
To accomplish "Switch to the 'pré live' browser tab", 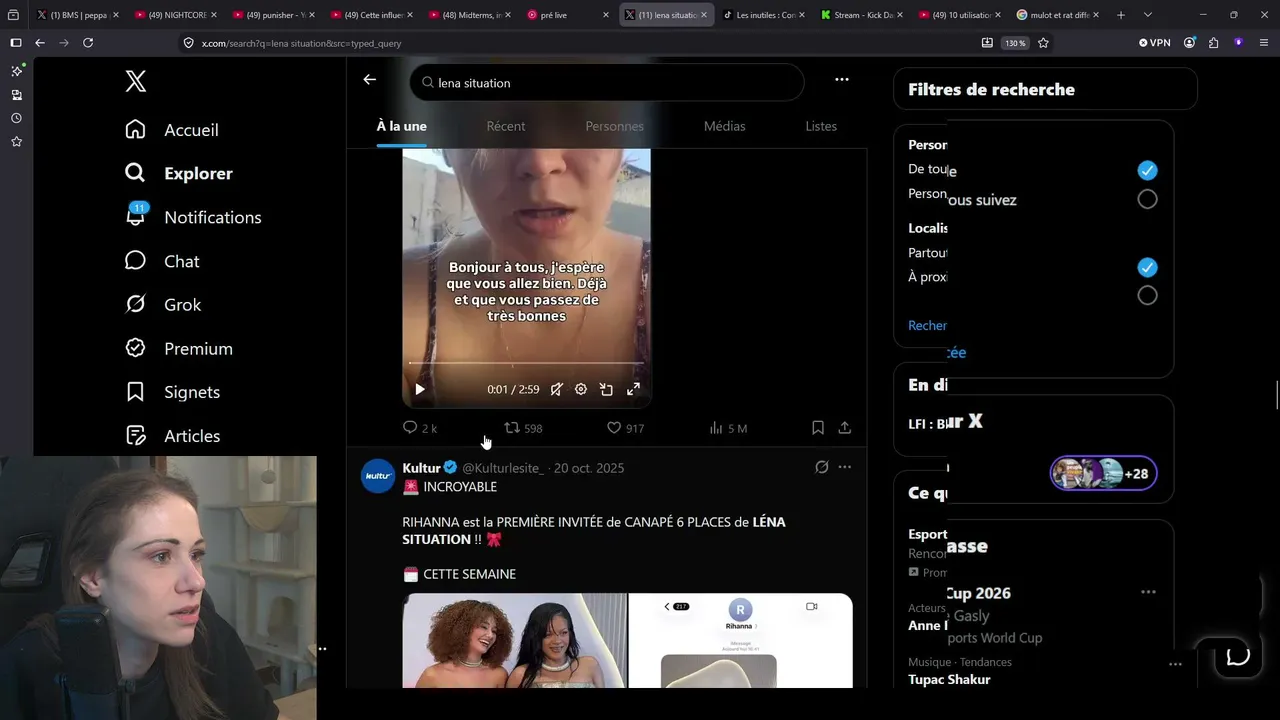I will [568, 15].
